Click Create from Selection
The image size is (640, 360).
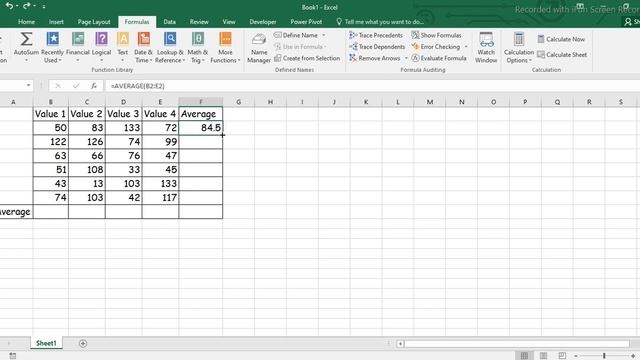pyautogui.click(x=307, y=58)
